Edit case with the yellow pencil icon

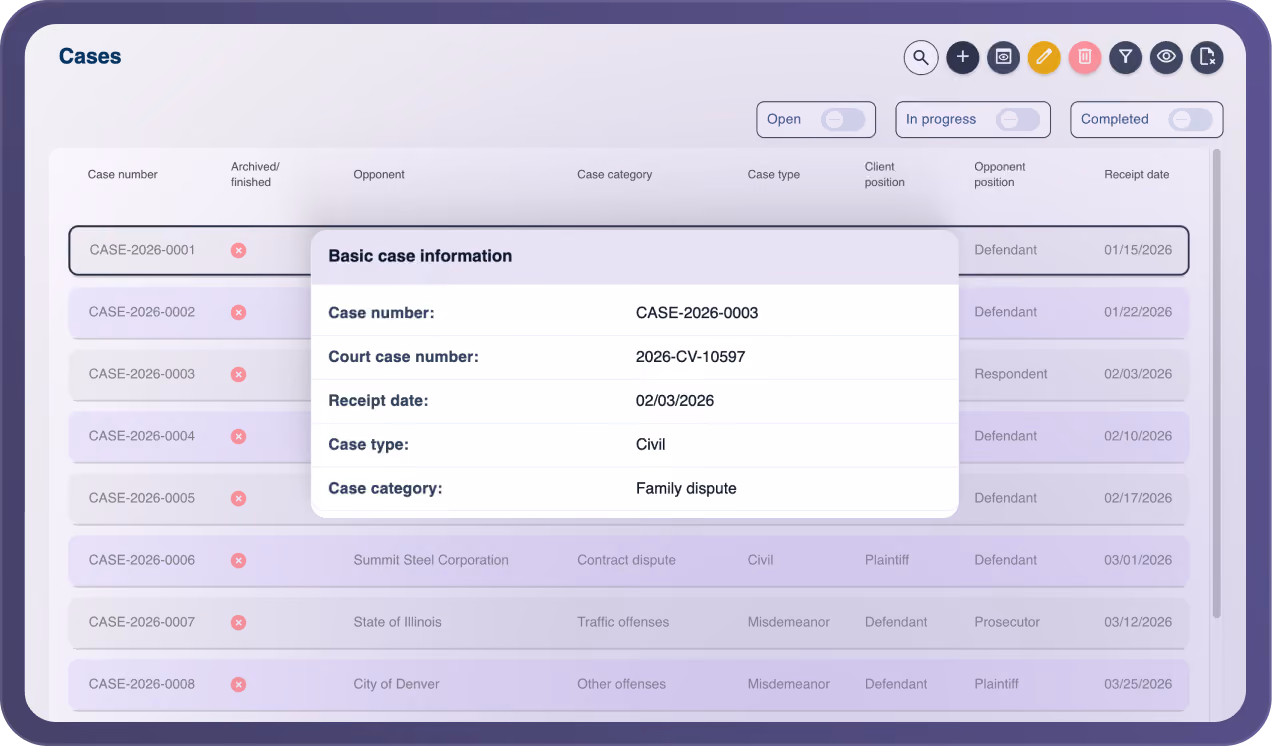pos(1044,57)
